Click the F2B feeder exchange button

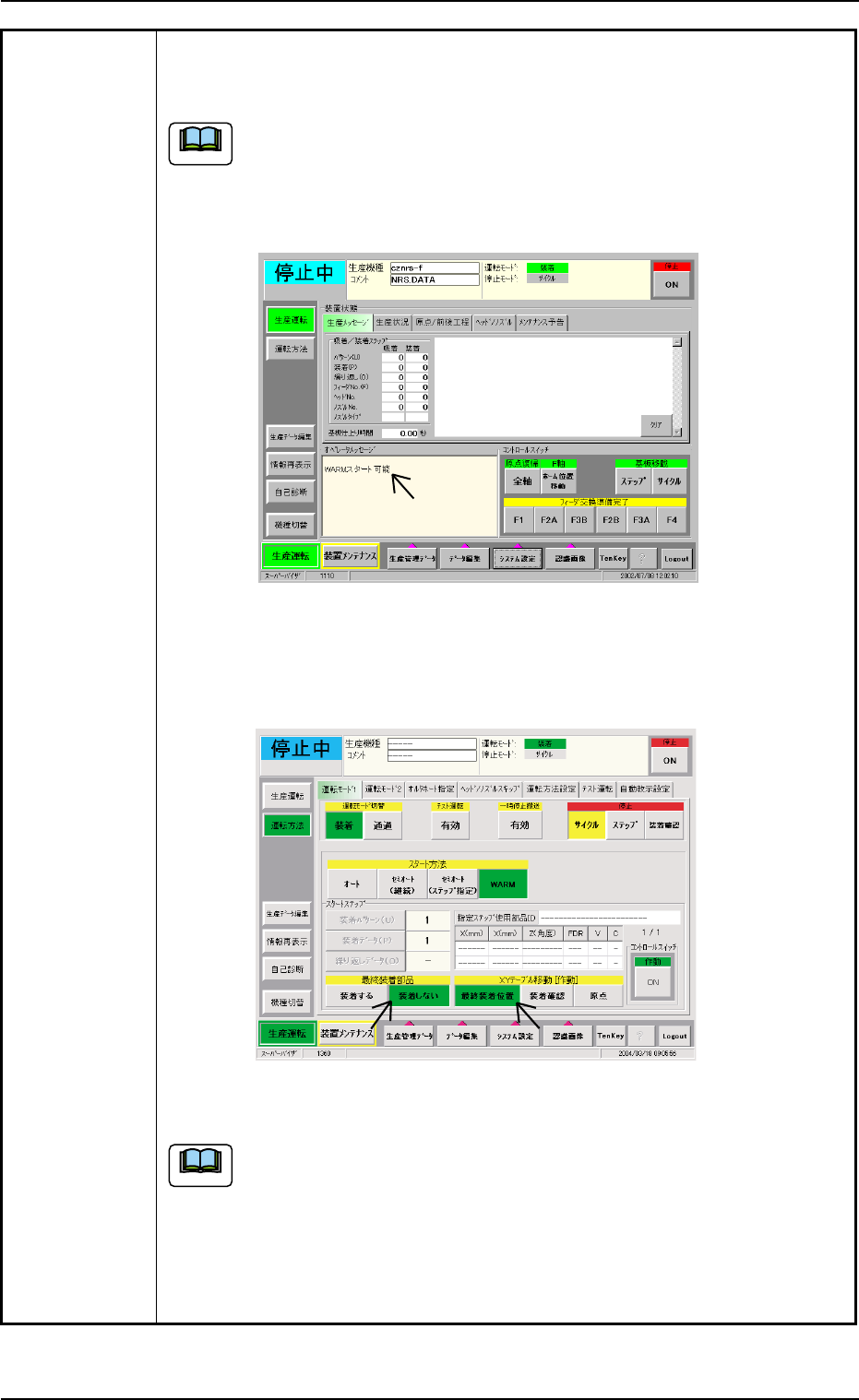[611, 520]
